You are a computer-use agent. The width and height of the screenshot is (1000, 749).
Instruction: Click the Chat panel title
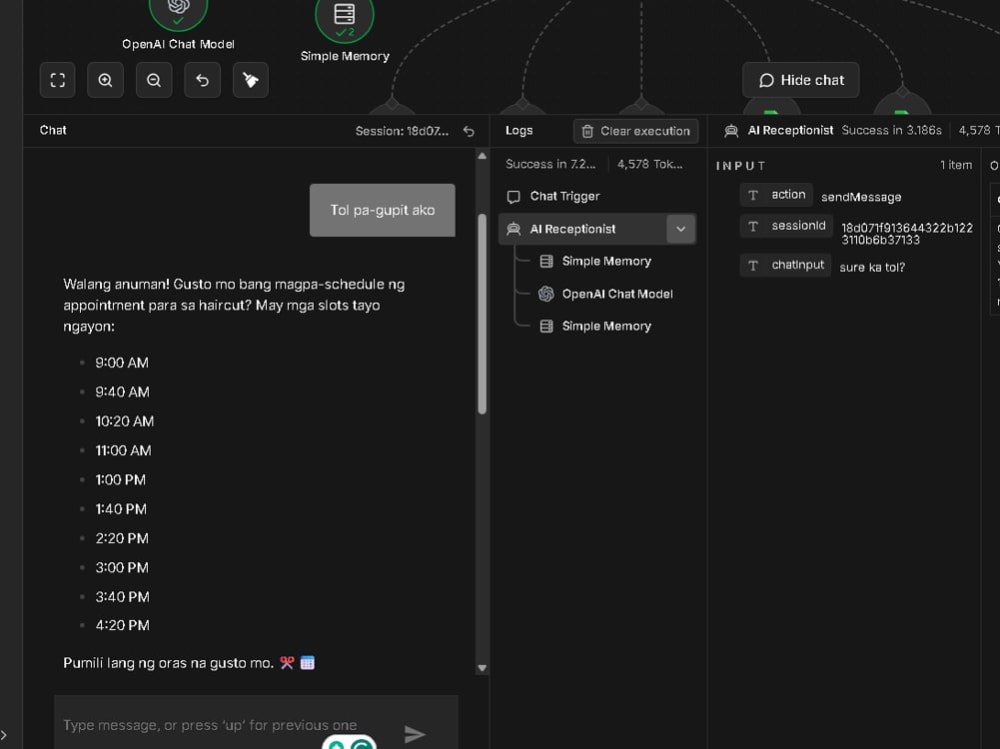tap(53, 131)
